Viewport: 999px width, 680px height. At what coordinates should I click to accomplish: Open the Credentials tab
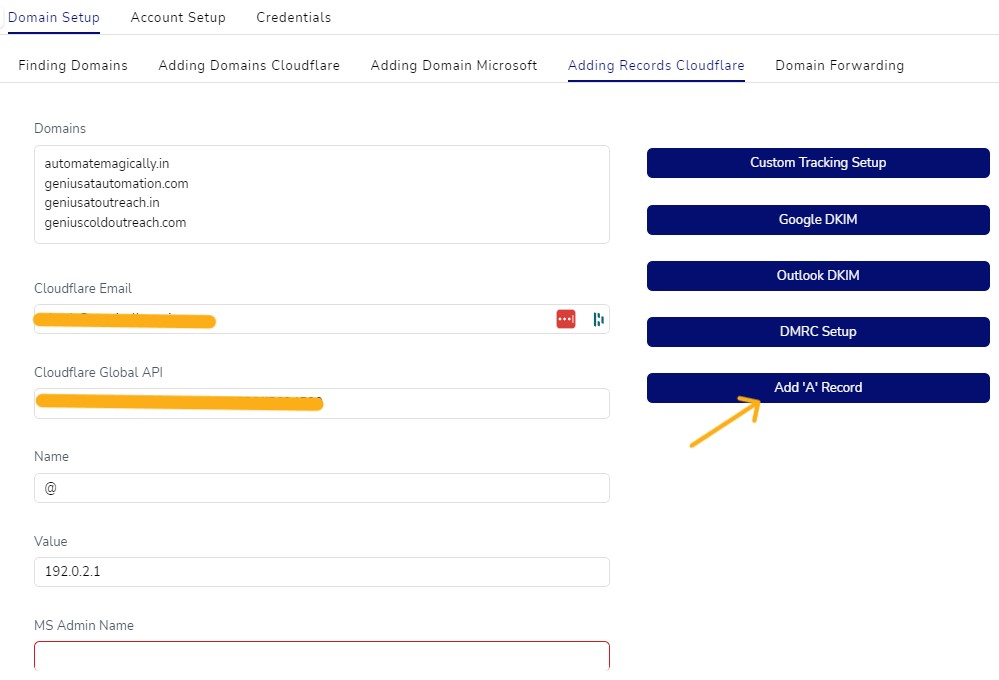(x=293, y=17)
